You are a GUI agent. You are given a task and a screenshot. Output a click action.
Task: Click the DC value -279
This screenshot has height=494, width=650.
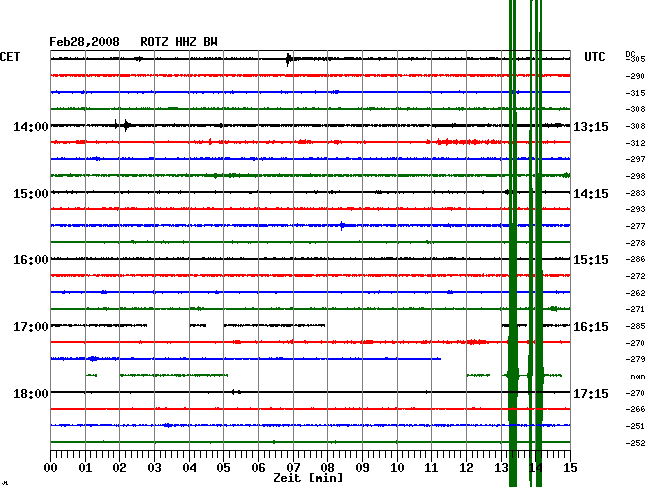point(635,359)
